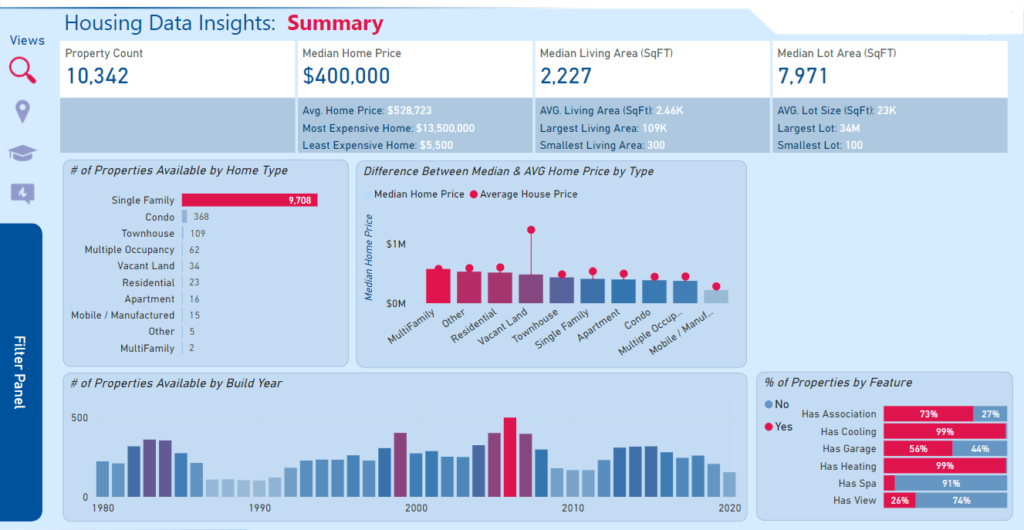Click the magnifying glass Summary view icon
The image size is (1024, 530).
tap(22, 70)
